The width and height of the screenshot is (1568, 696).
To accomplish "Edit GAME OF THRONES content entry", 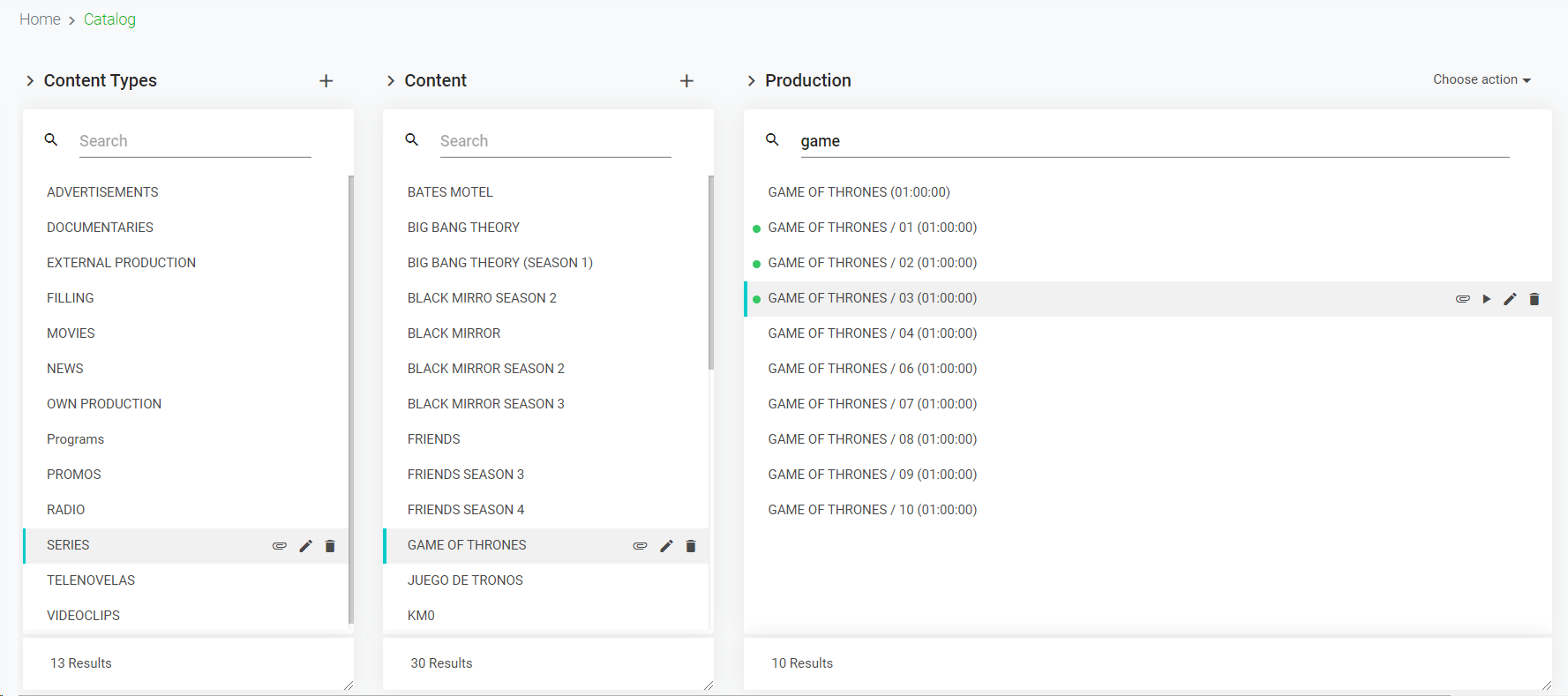I will click(666, 546).
